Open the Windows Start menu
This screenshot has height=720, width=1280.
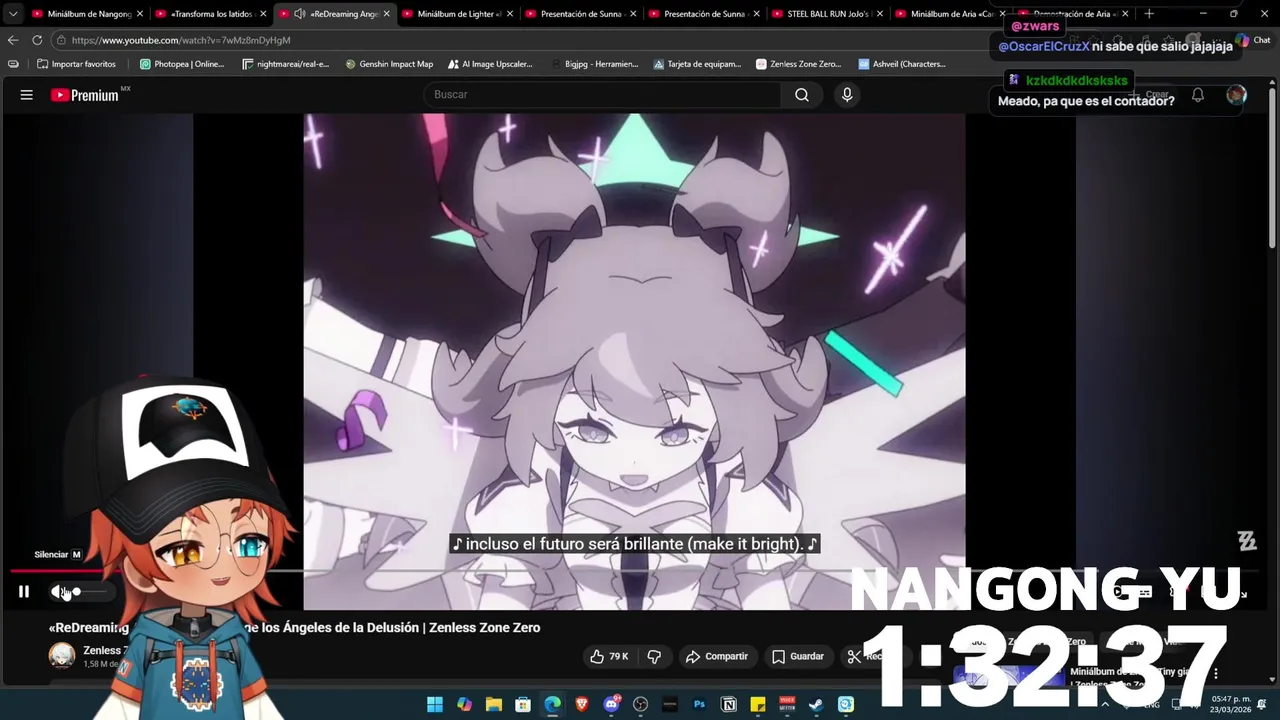pyautogui.click(x=435, y=705)
